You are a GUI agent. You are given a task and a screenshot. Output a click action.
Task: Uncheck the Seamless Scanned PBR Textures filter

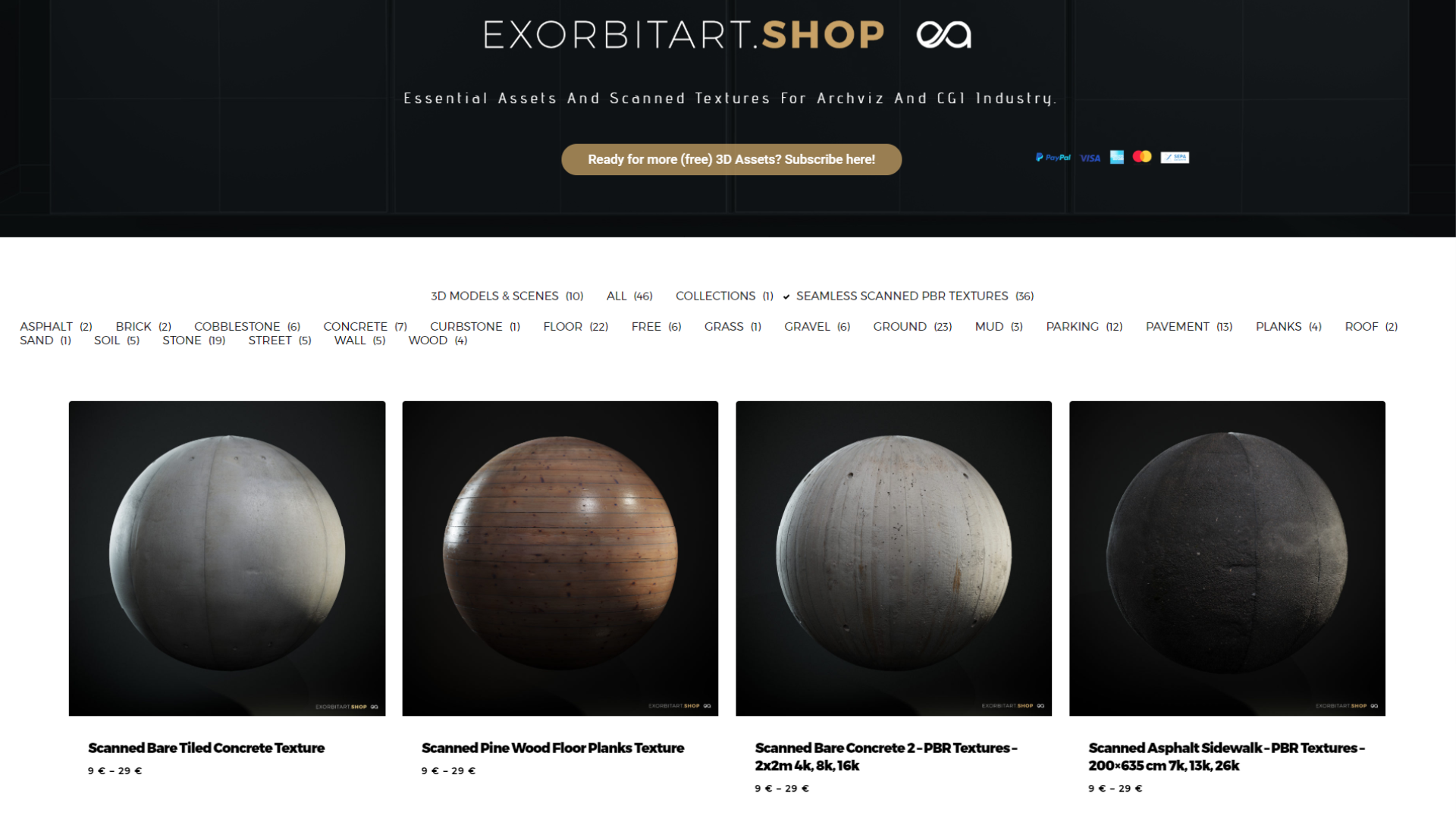(x=908, y=296)
